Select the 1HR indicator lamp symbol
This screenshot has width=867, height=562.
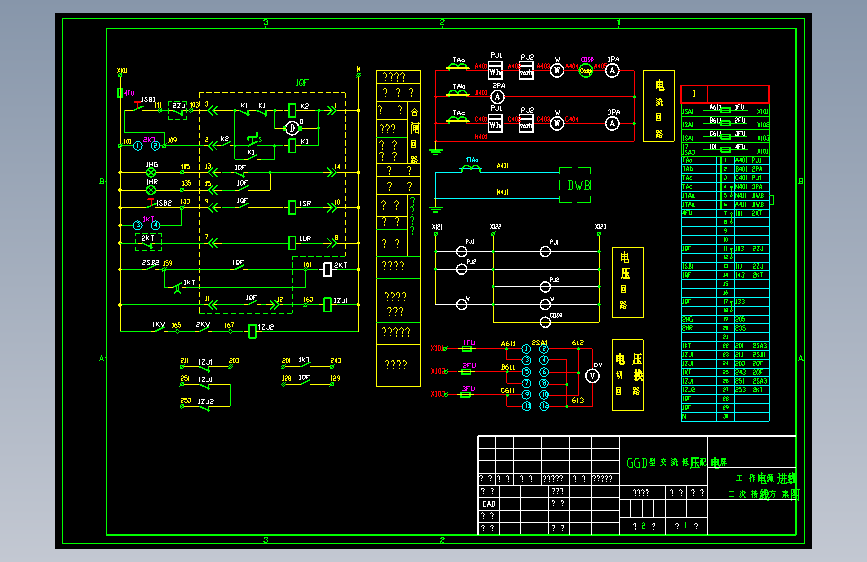pyautogui.click(x=150, y=190)
